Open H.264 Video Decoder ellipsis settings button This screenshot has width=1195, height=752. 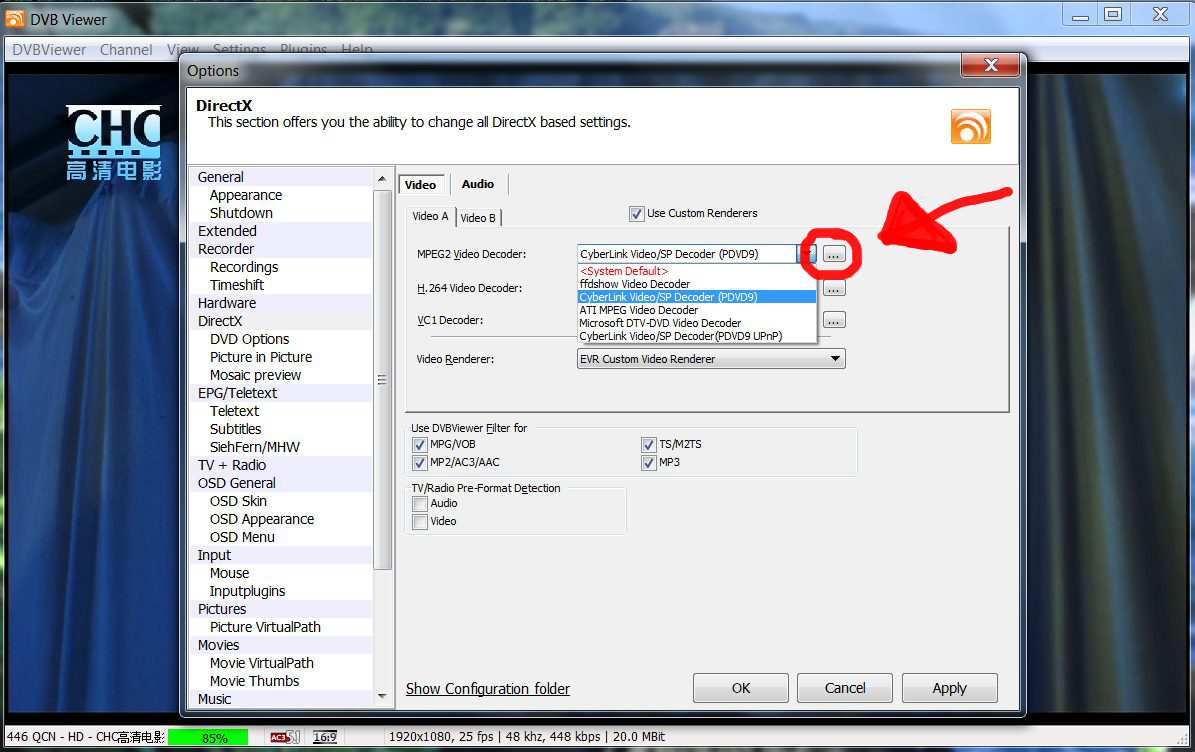click(x=834, y=289)
